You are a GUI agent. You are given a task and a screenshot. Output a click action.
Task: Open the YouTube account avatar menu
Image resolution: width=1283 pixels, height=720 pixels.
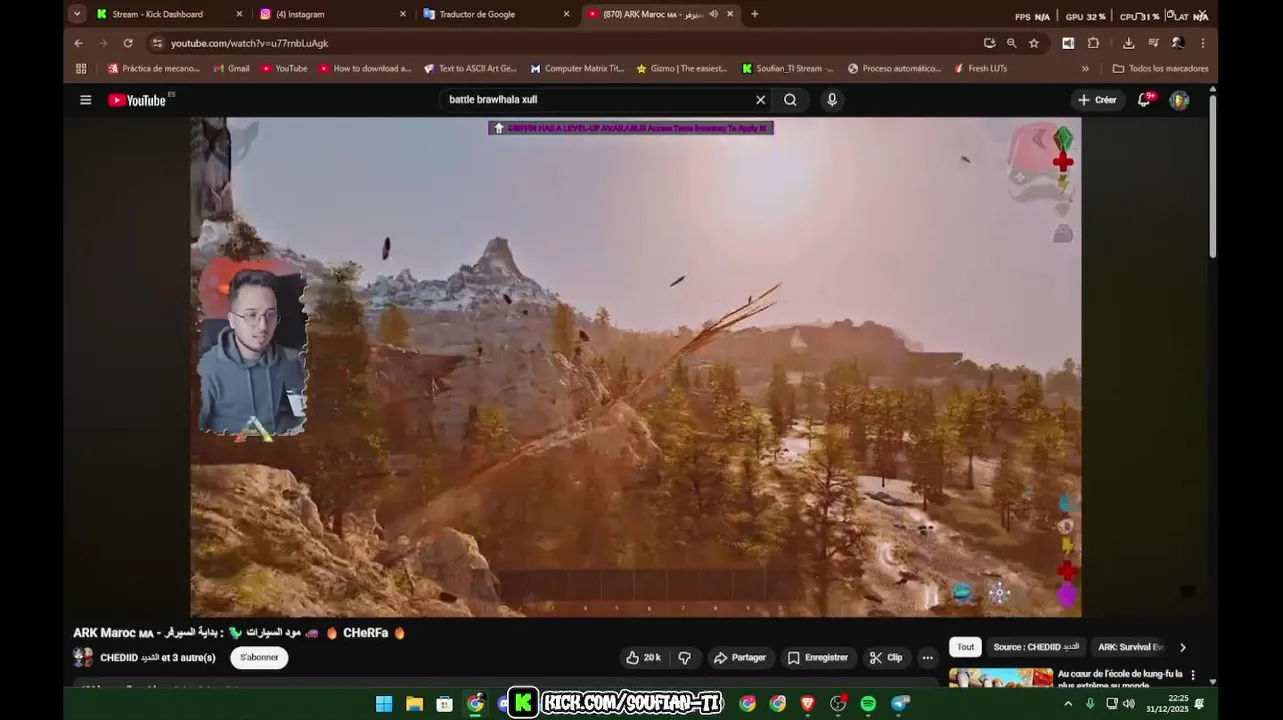(1179, 100)
